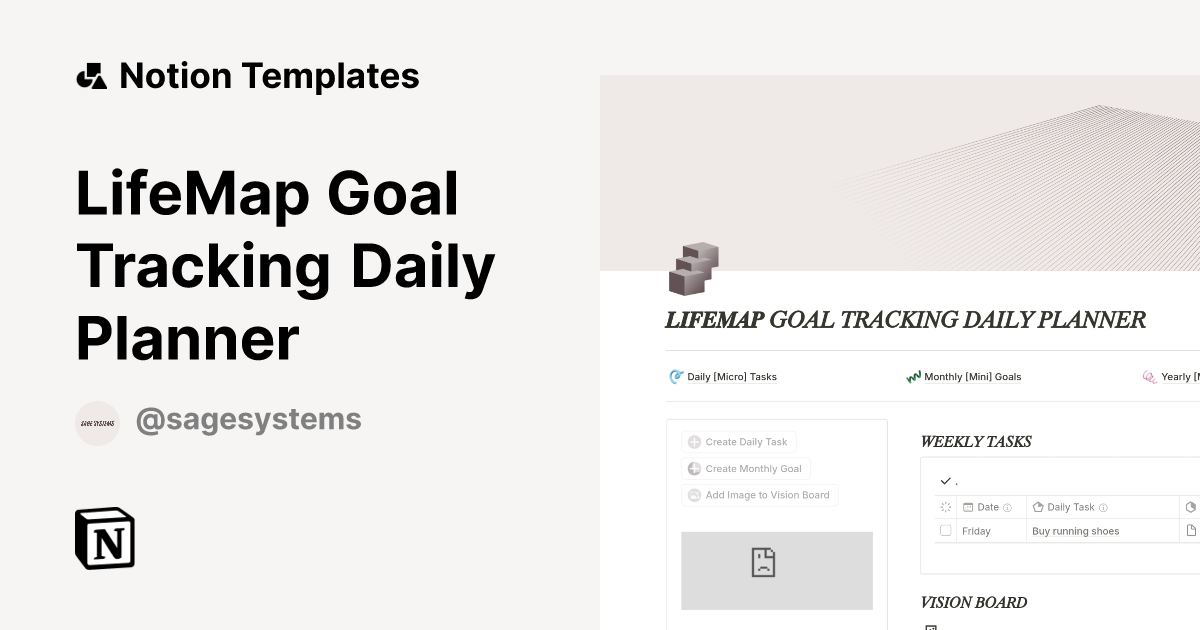The image size is (1200, 630).
Task: Open the sagesystems avatar badge
Action: (x=97, y=422)
